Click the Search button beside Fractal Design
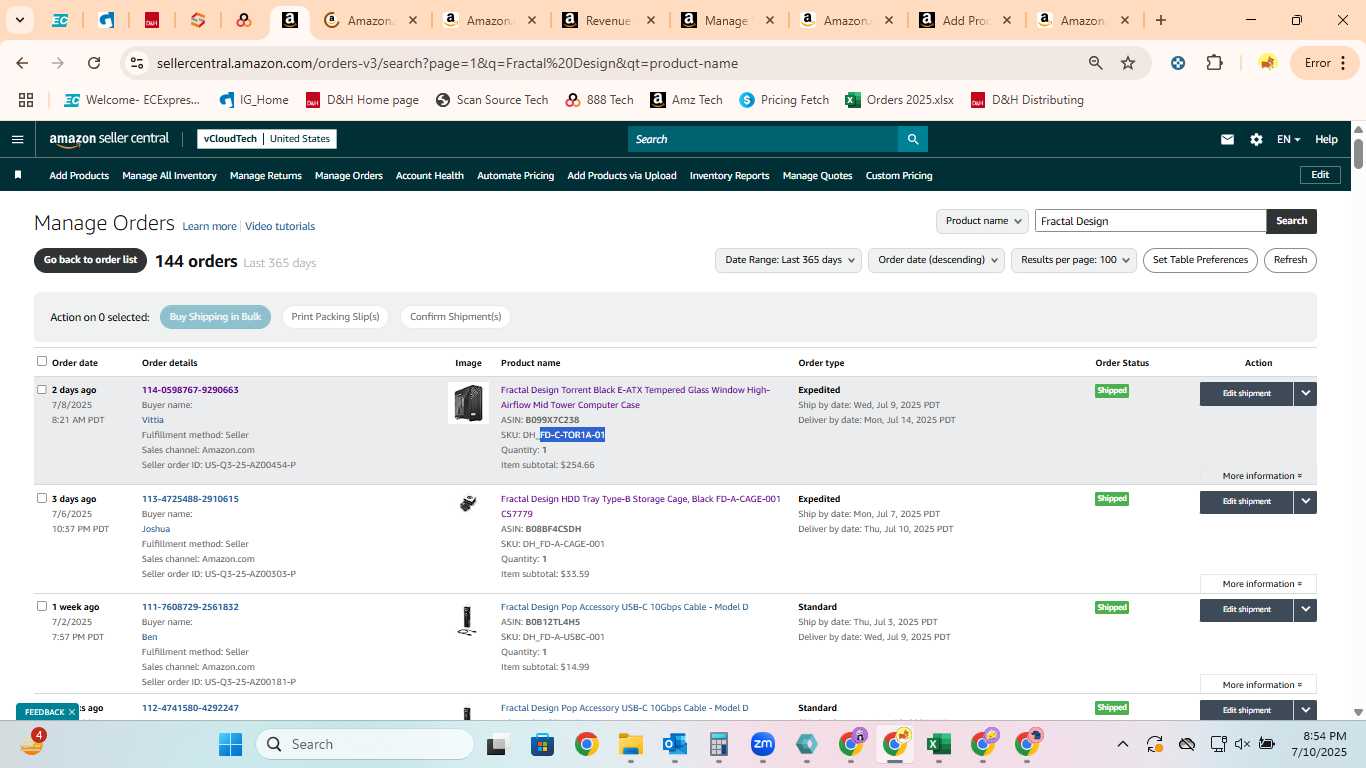 coord(1291,221)
